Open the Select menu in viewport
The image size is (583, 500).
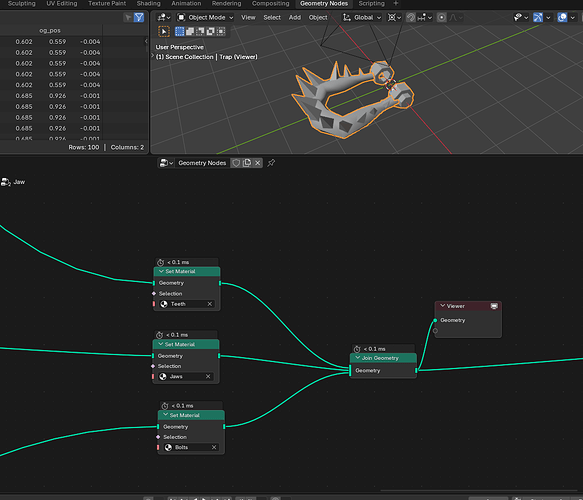pos(272,17)
